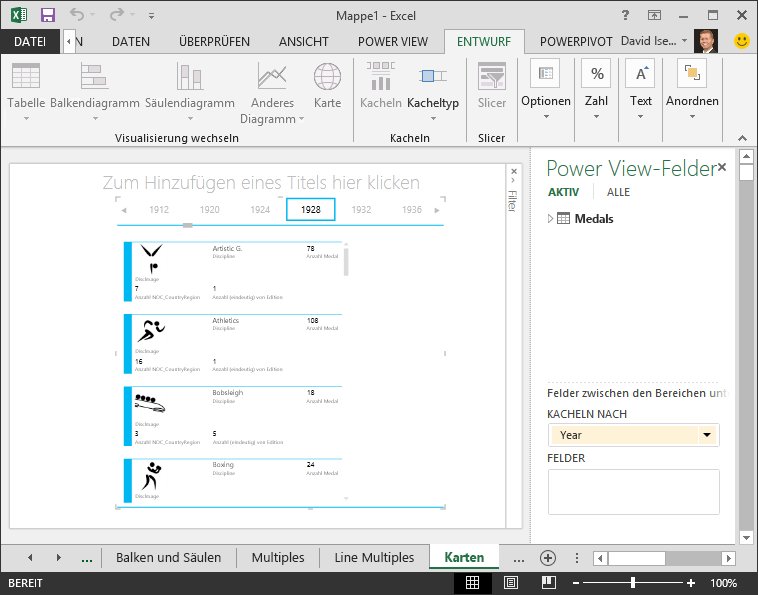Click the cards list vertical scrollbar
The image size is (758, 595).
pos(346,261)
